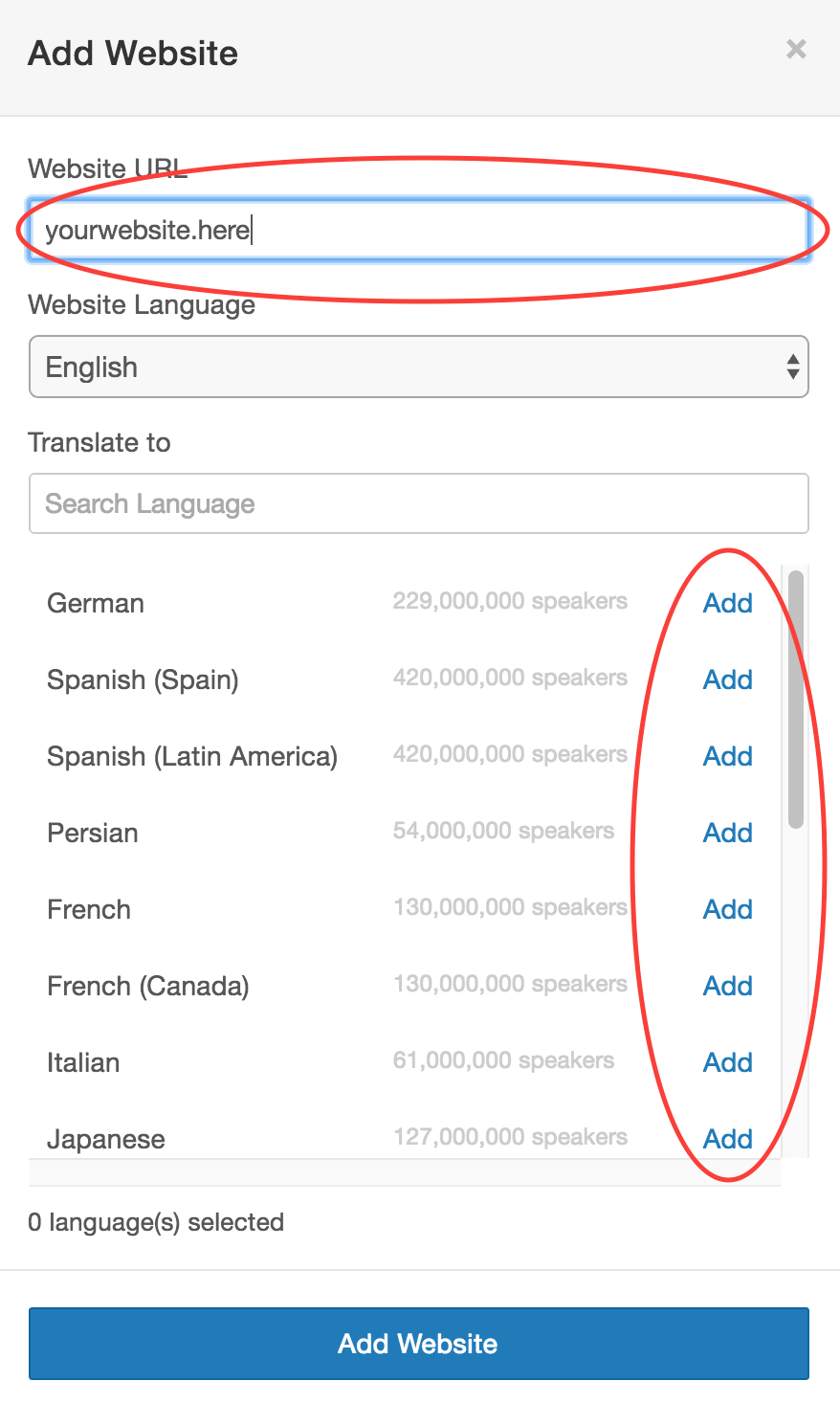Expand the English language selector
This screenshot has height=1403, width=840.
tap(419, 367)
